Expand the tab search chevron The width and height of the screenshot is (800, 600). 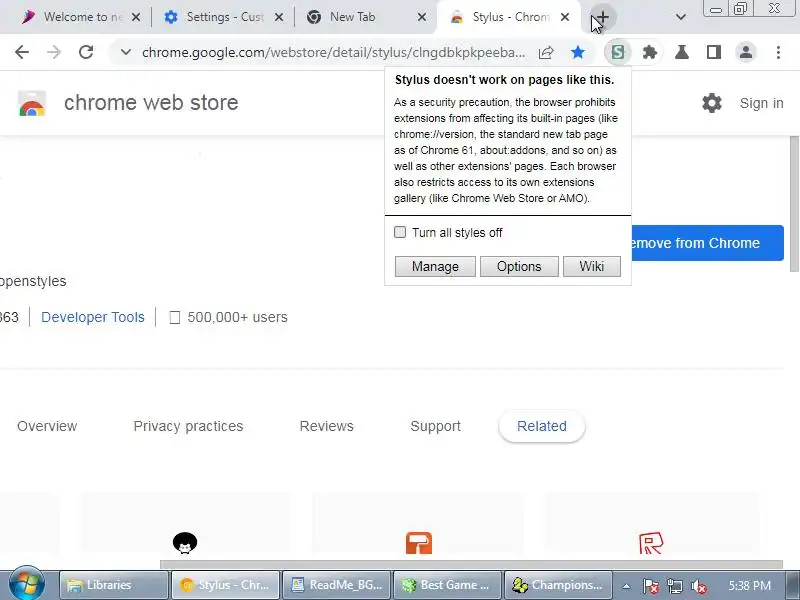coord(681,17)
